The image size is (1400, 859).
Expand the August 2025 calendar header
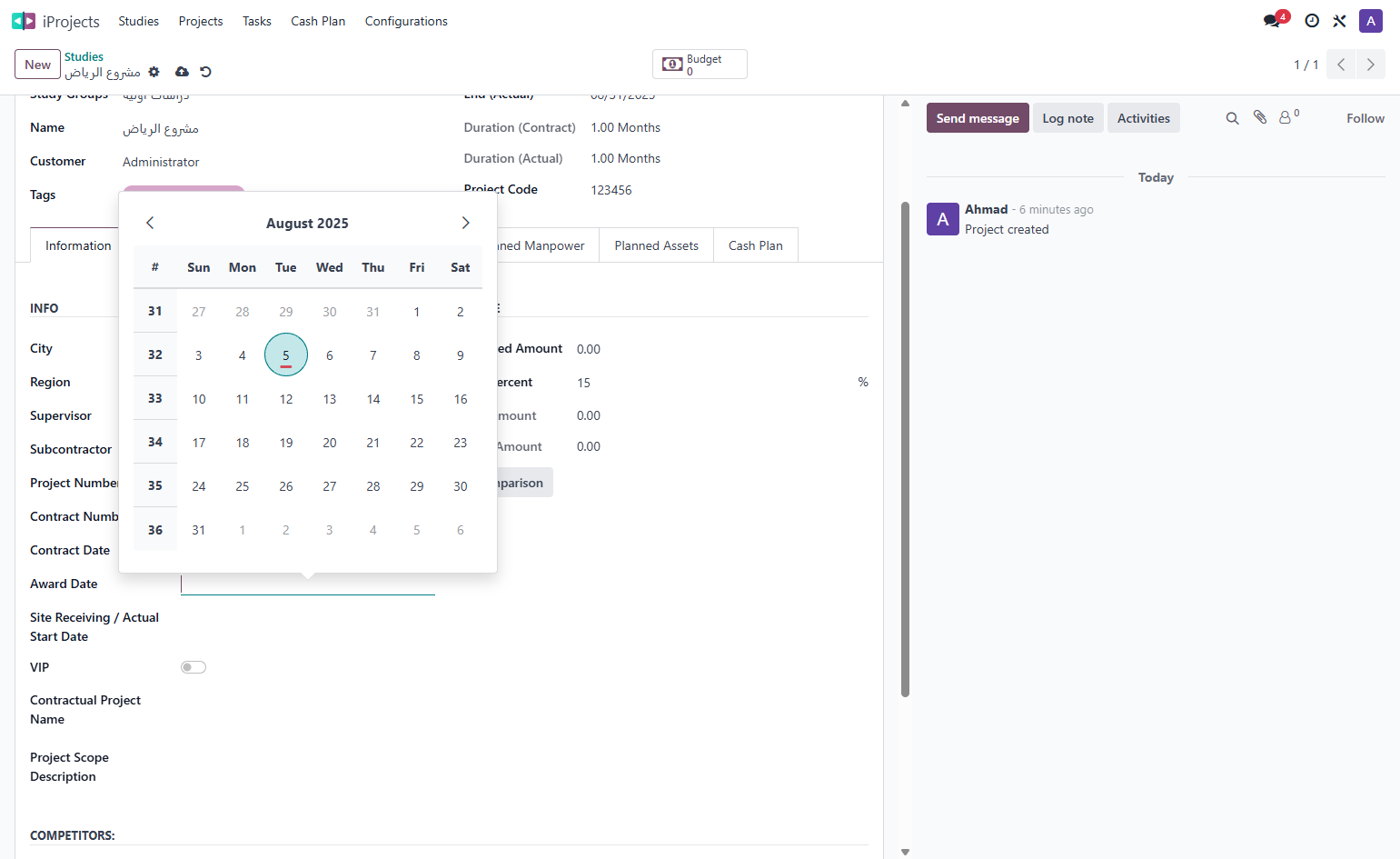[307, 224]
